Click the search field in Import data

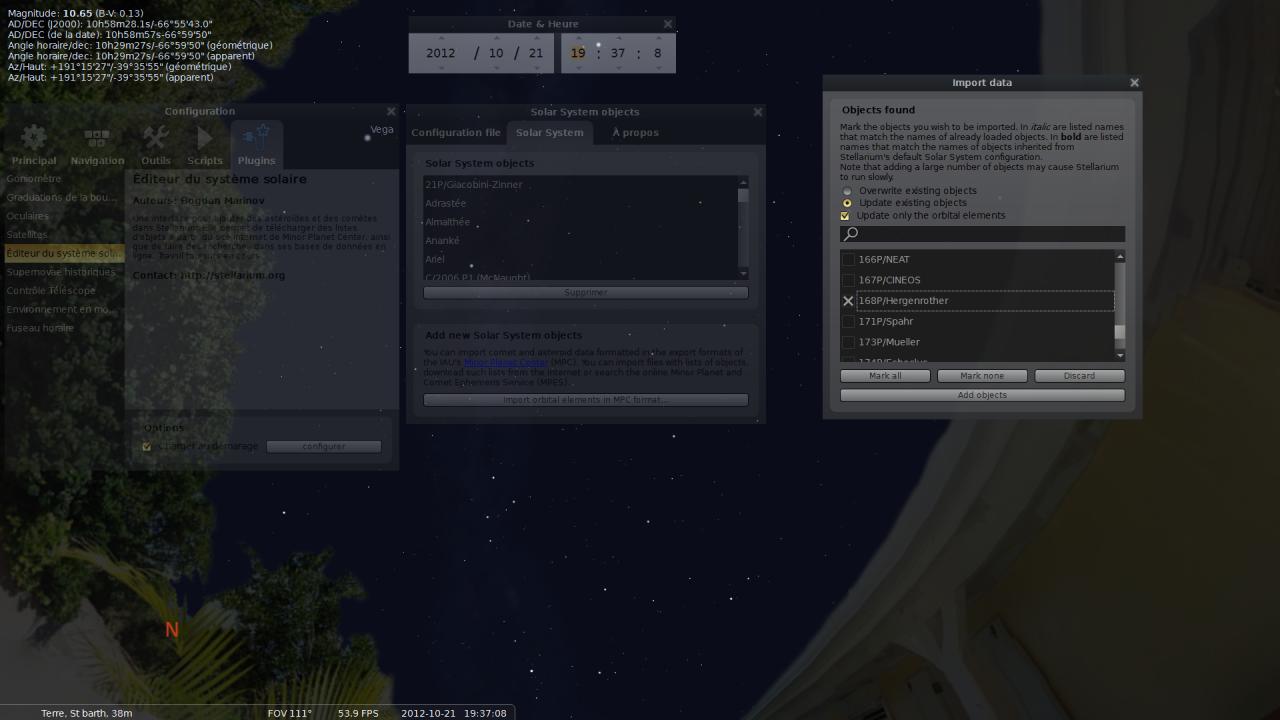[x=982, y=234]
